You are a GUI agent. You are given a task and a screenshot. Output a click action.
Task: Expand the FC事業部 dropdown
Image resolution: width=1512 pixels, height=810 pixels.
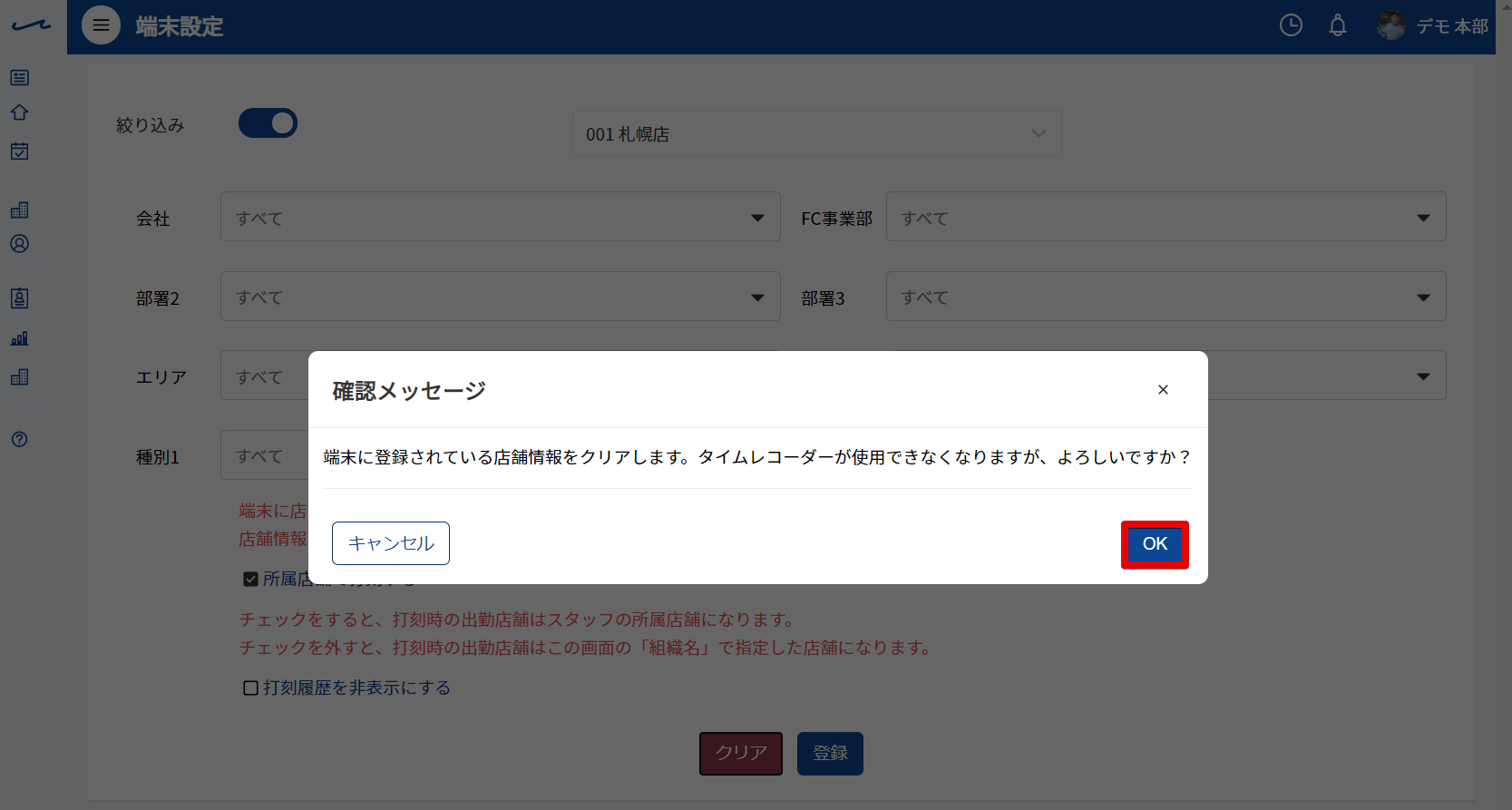[x=1166, y=217]
